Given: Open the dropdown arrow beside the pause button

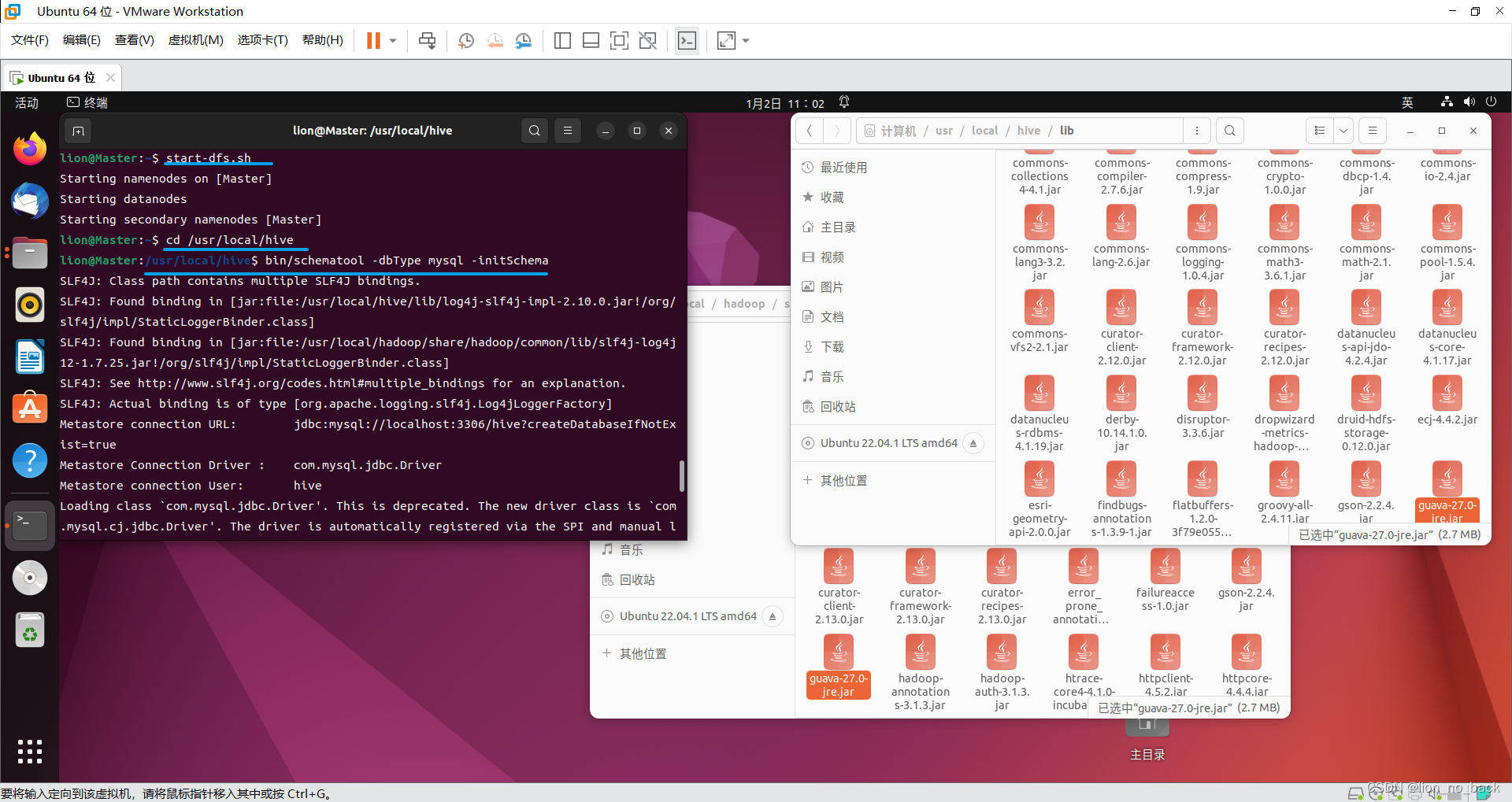Looking at the screenshot, I should coord(393,40).
